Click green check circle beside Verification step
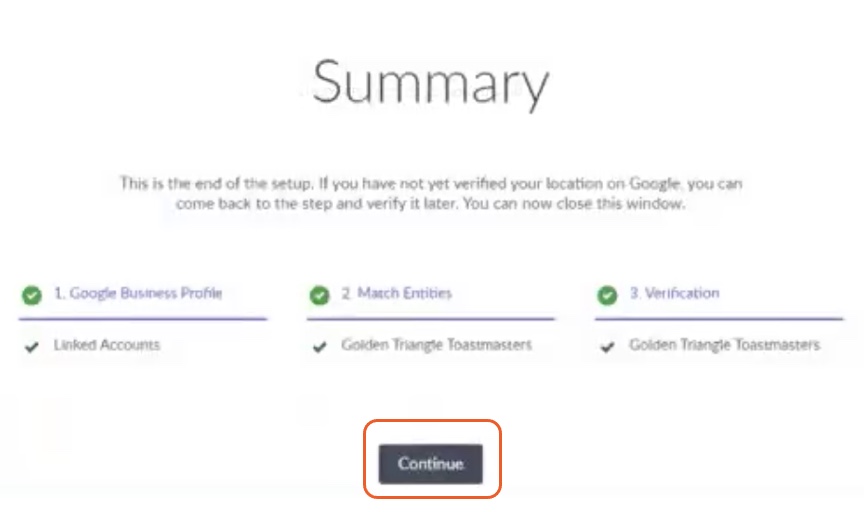This screenshot has width=864, height=512. pyautogui.click(x=607, y=295)
